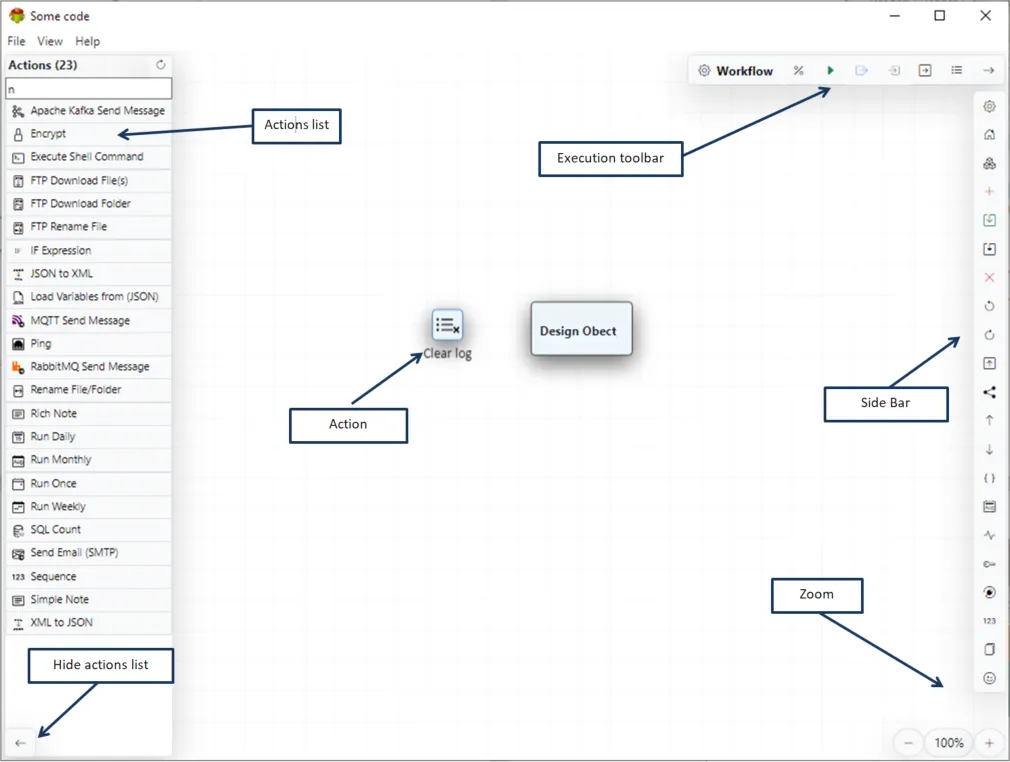
Task: Select the Execute Shell Command action
Action: tap(87, 157)
